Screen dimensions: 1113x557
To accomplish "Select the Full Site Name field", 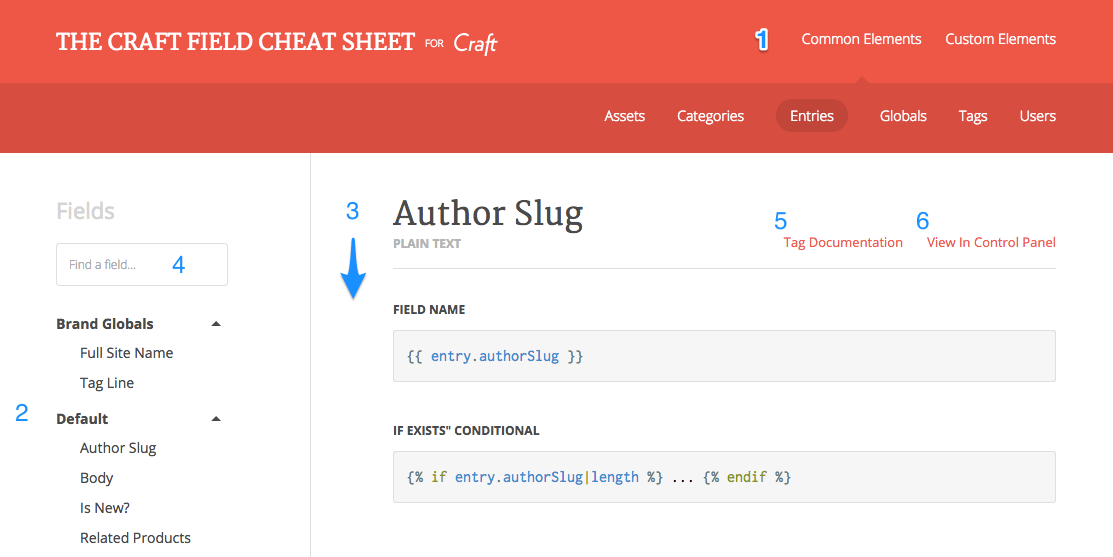I will pyautogui.click(x=126, y=353).
